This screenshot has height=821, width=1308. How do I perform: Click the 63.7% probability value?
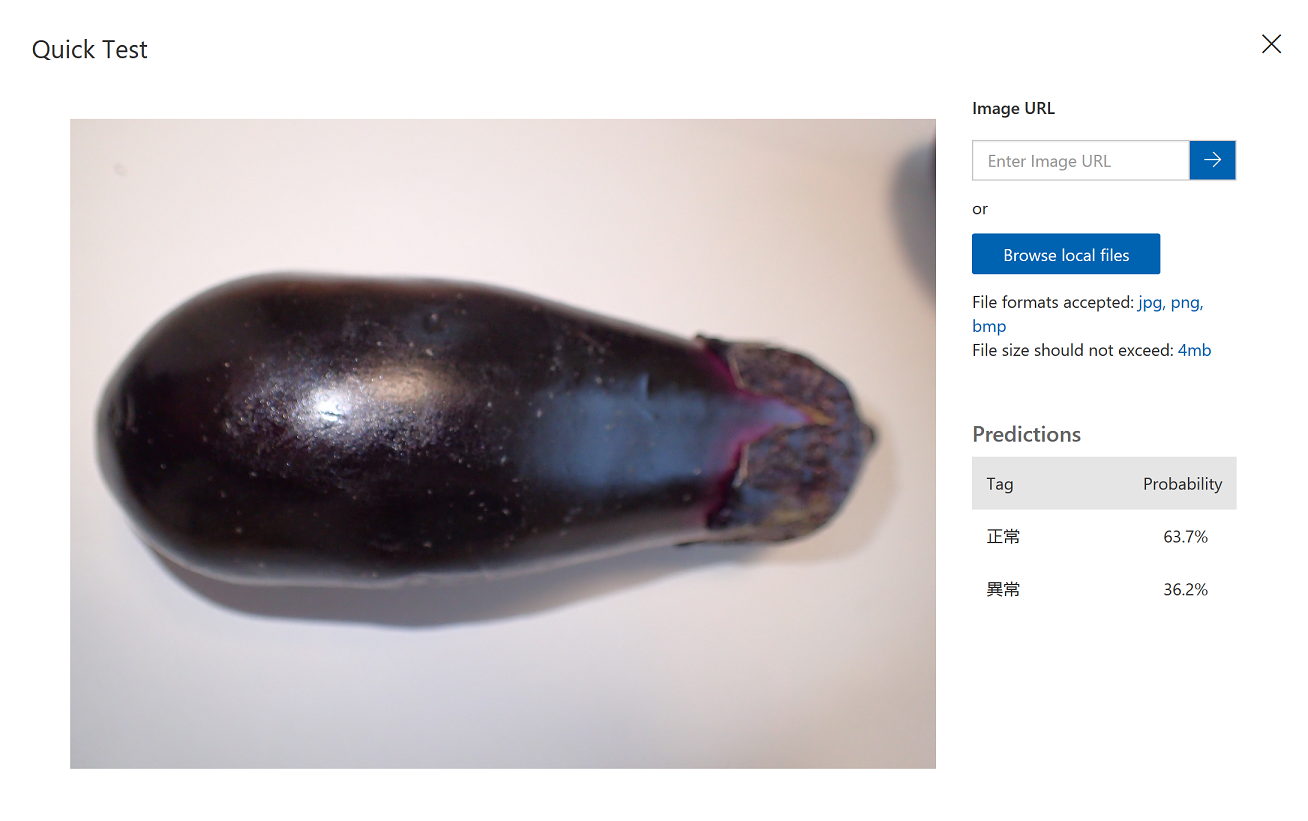[1185, 537]
